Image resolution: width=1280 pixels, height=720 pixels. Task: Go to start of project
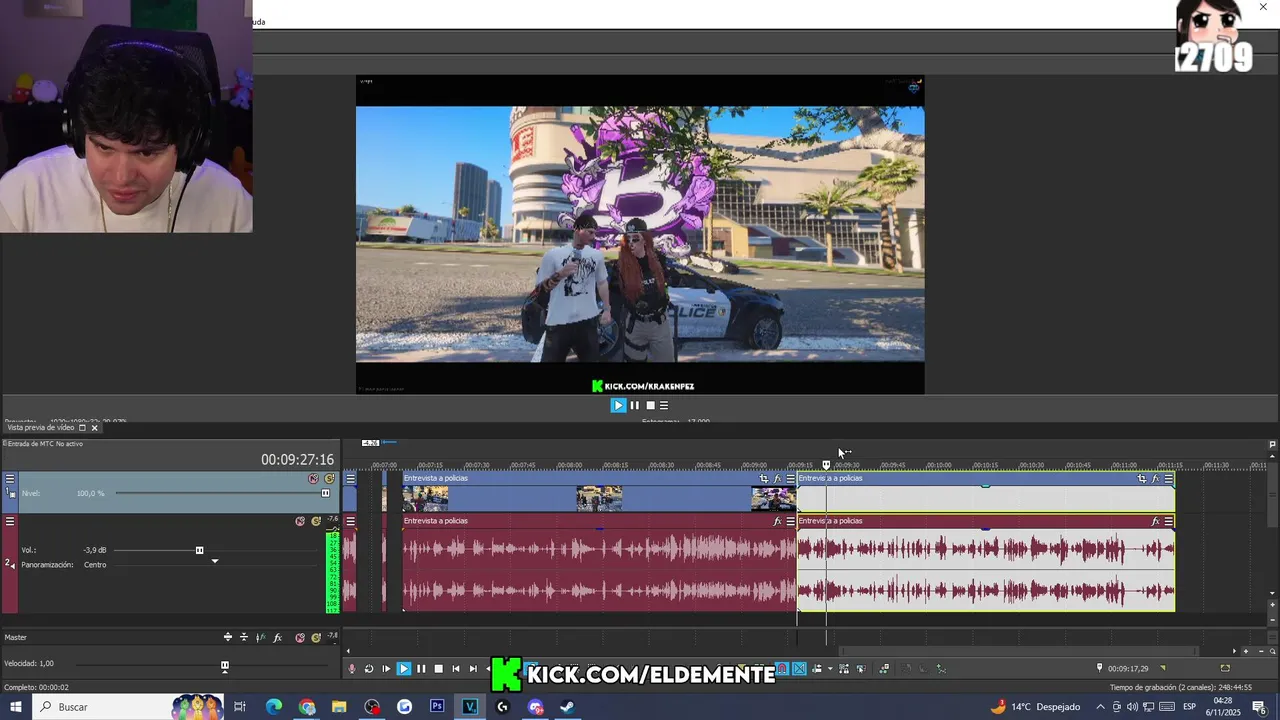tap(456, 669)
